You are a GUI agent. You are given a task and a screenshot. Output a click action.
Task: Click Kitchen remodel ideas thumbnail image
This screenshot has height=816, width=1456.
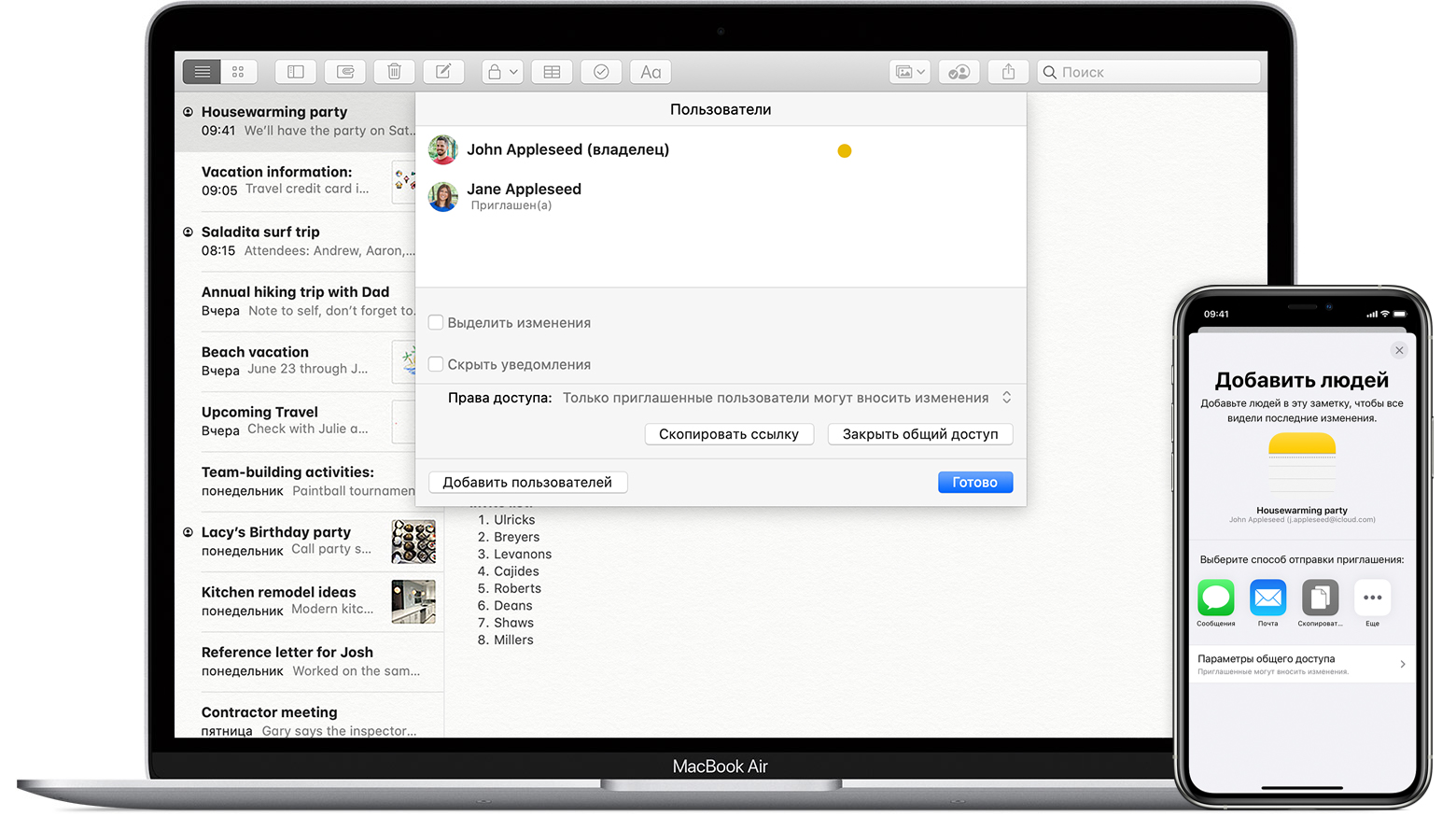(413, 601)
